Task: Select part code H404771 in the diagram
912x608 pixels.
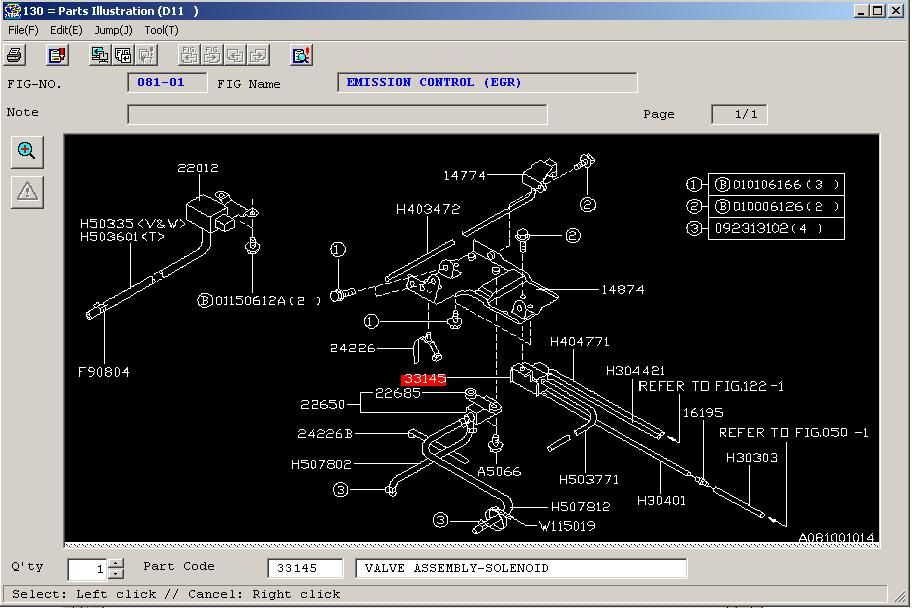Action: [x=580, y=342]
